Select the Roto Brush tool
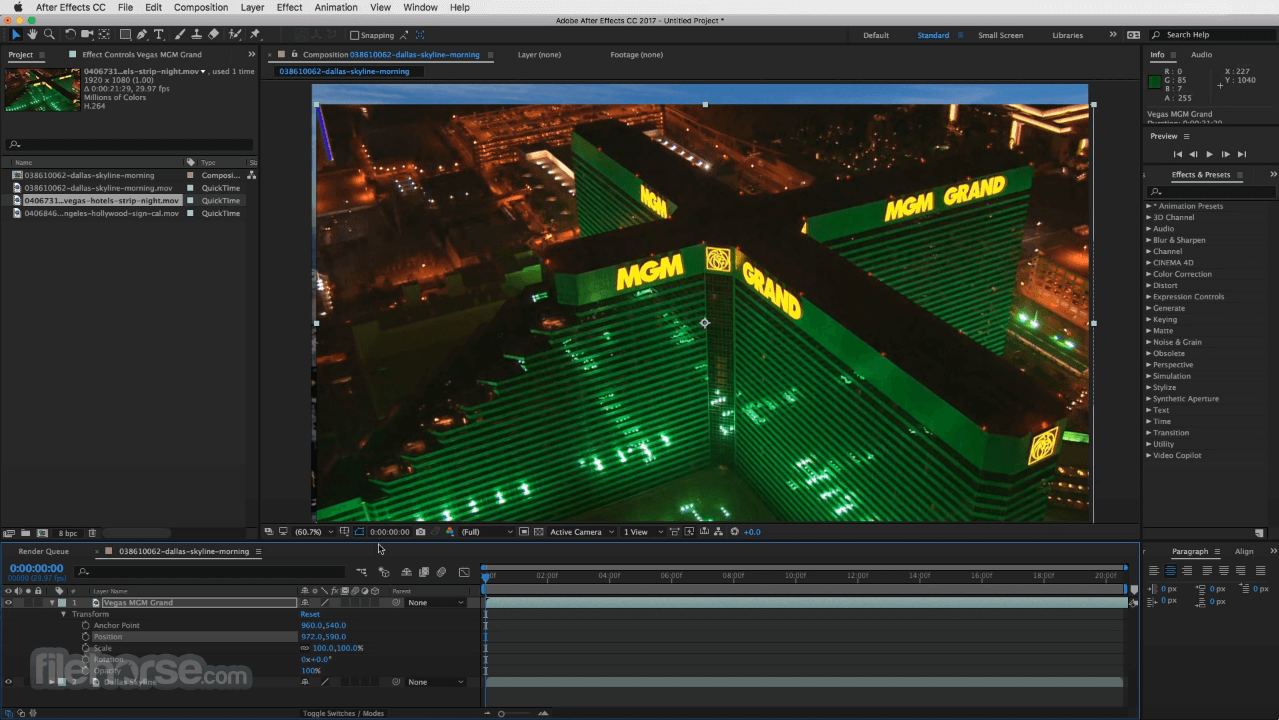This screenshot has height=720, width=1279. pyautogui.click(x=234, y=35)
